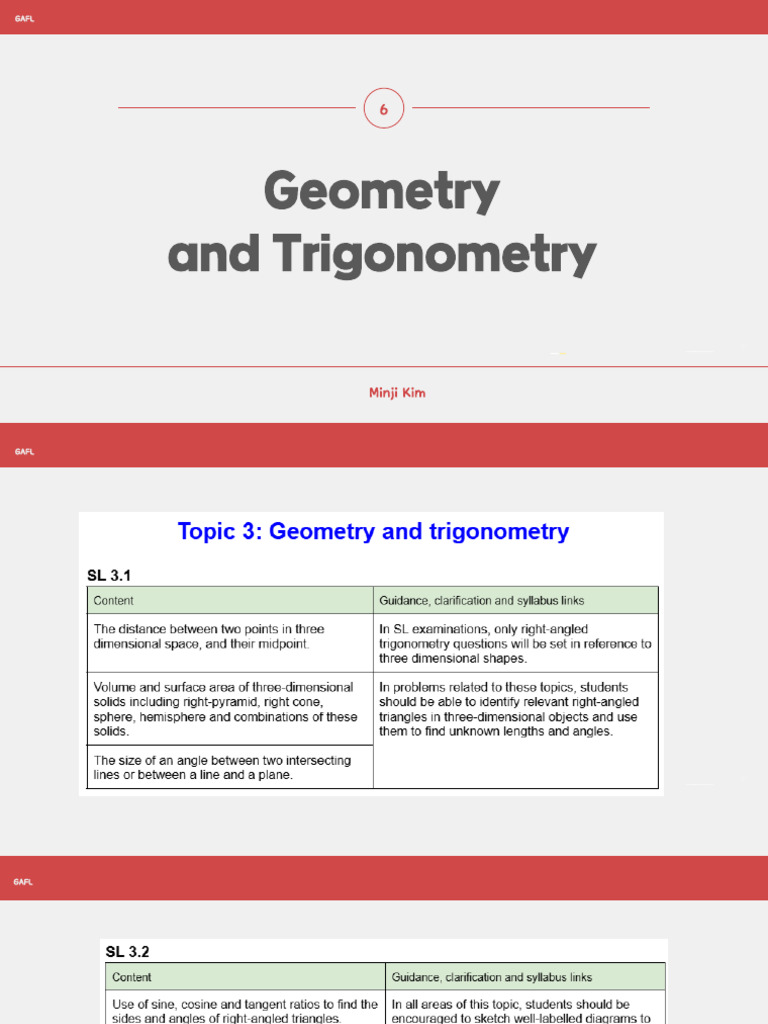Click the GAFL logo above the Topic 3 slide

[x=24, y=452]
